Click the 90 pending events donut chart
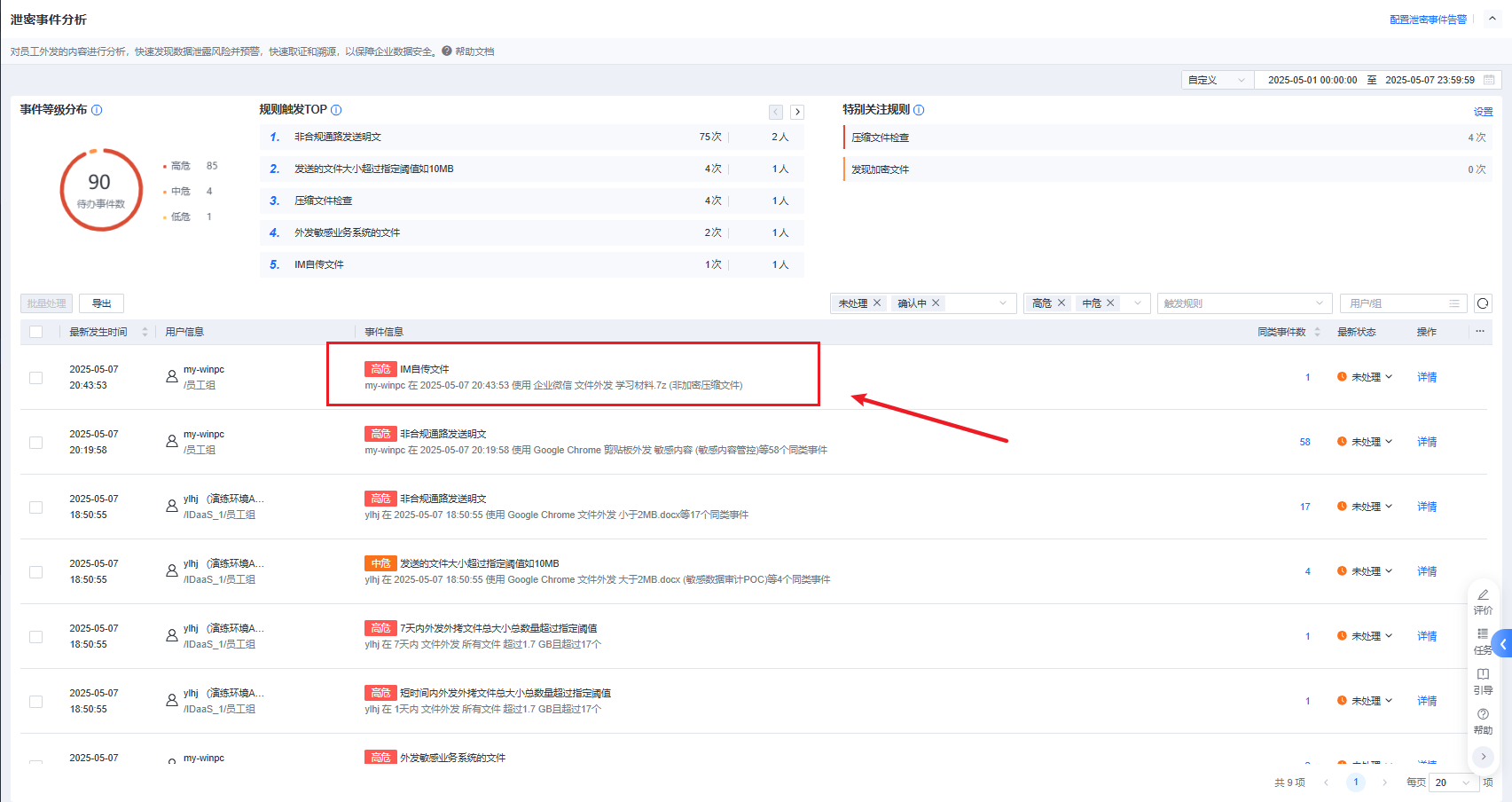This screenshot has height=802, width=1512. click(x=101, y=190)
